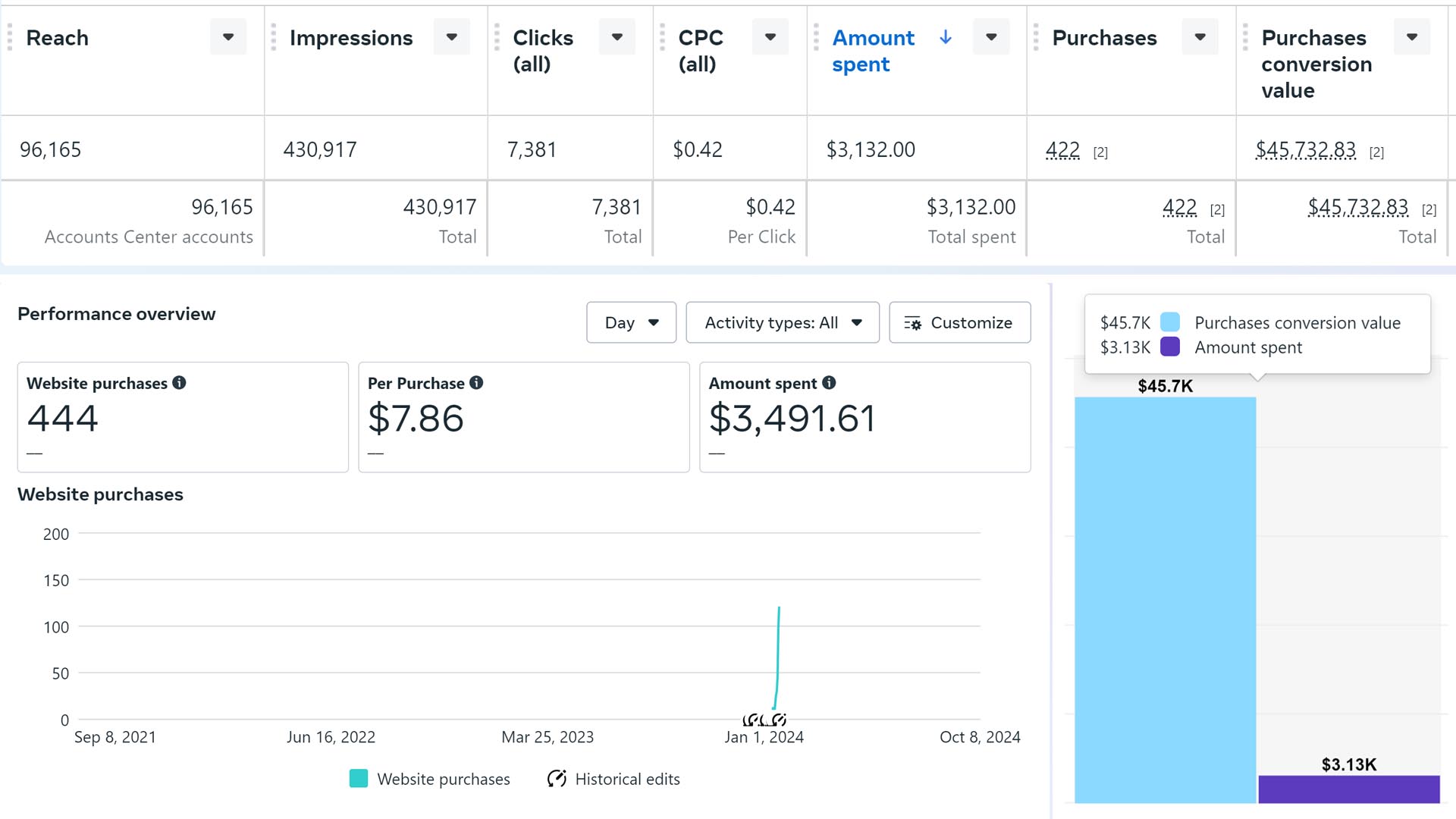Click the tall light blue $45.7K bar
The width and height of the screenshot is (1456, 819).
pyautogui.click(x=1165, y=599)
